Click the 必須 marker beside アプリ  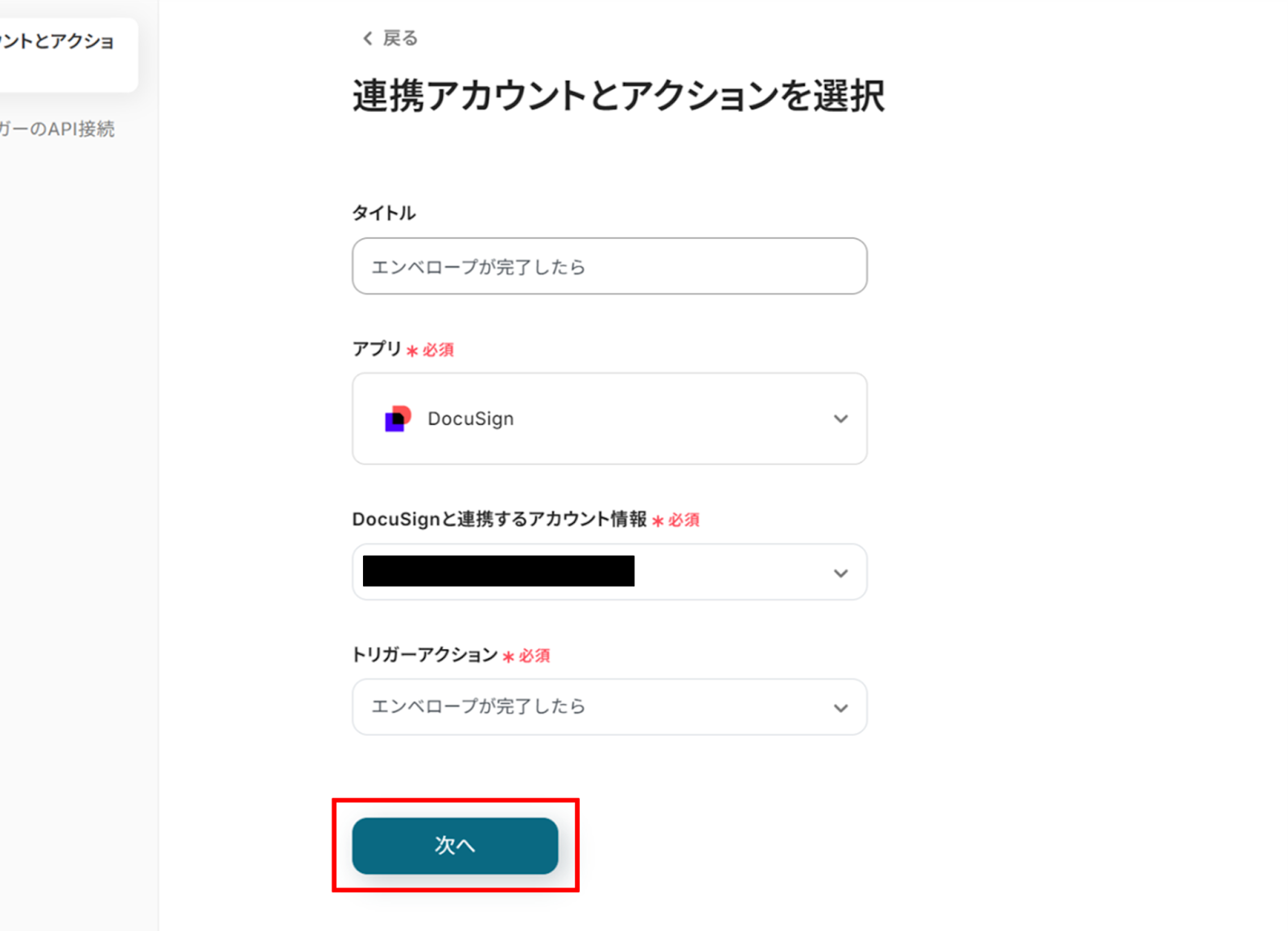click(x=437, y=350)
